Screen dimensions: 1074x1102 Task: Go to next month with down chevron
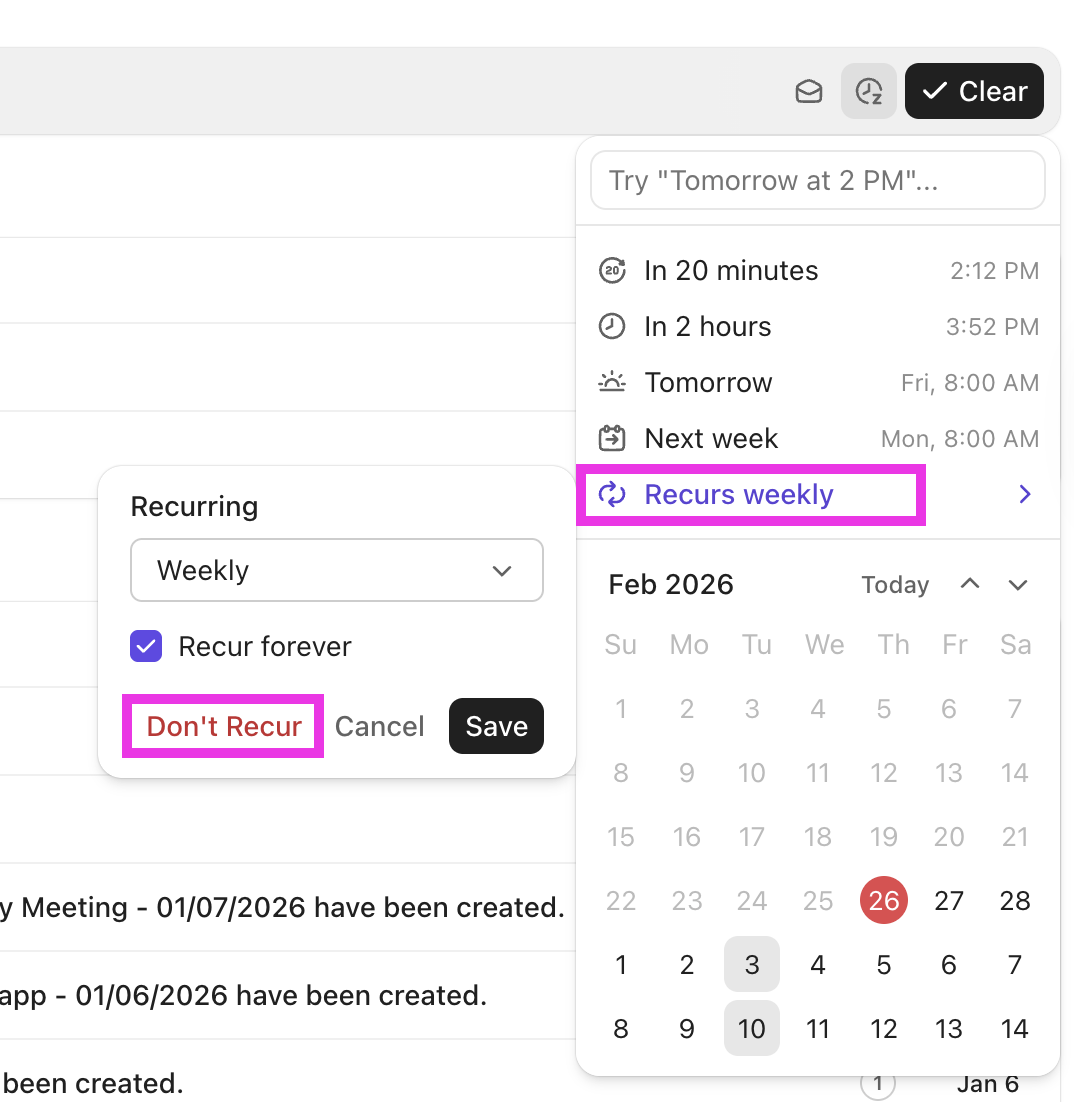(x=1018, y=585)
